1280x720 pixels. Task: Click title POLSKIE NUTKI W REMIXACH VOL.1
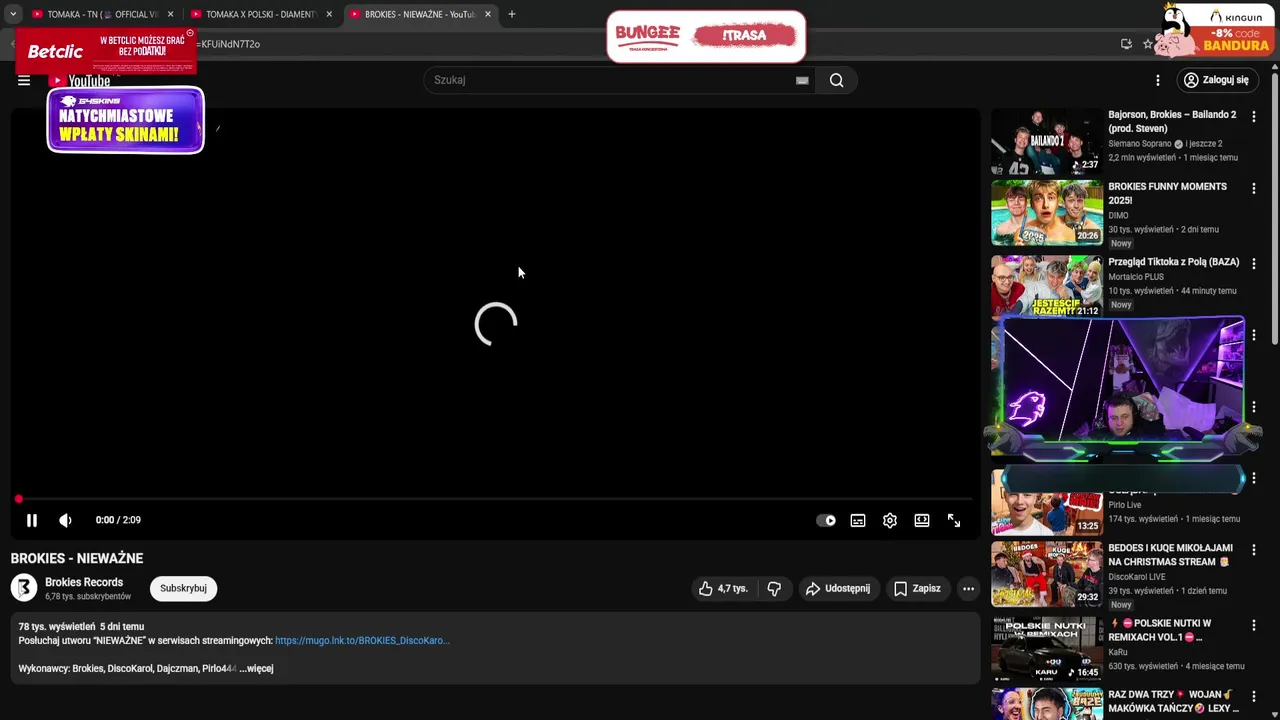tap(1160, 630)
